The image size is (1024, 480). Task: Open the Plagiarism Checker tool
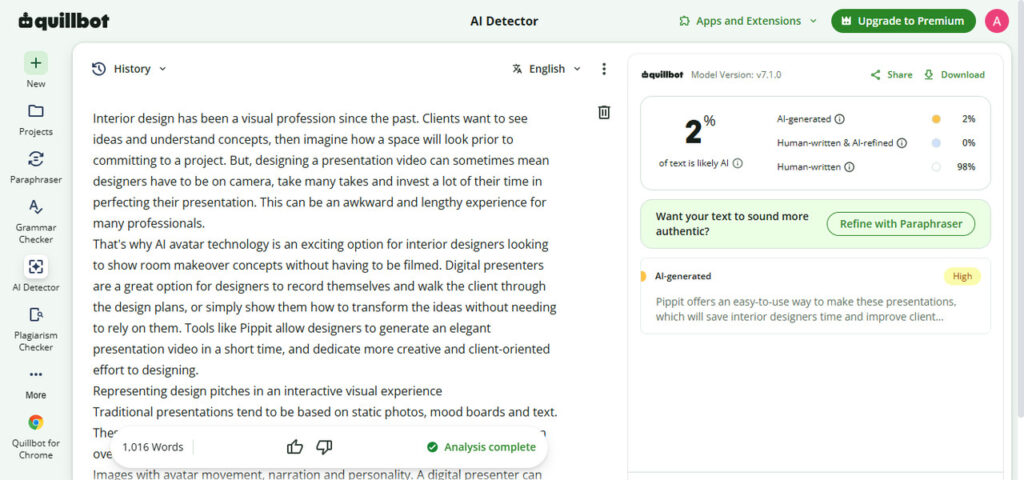36,329
